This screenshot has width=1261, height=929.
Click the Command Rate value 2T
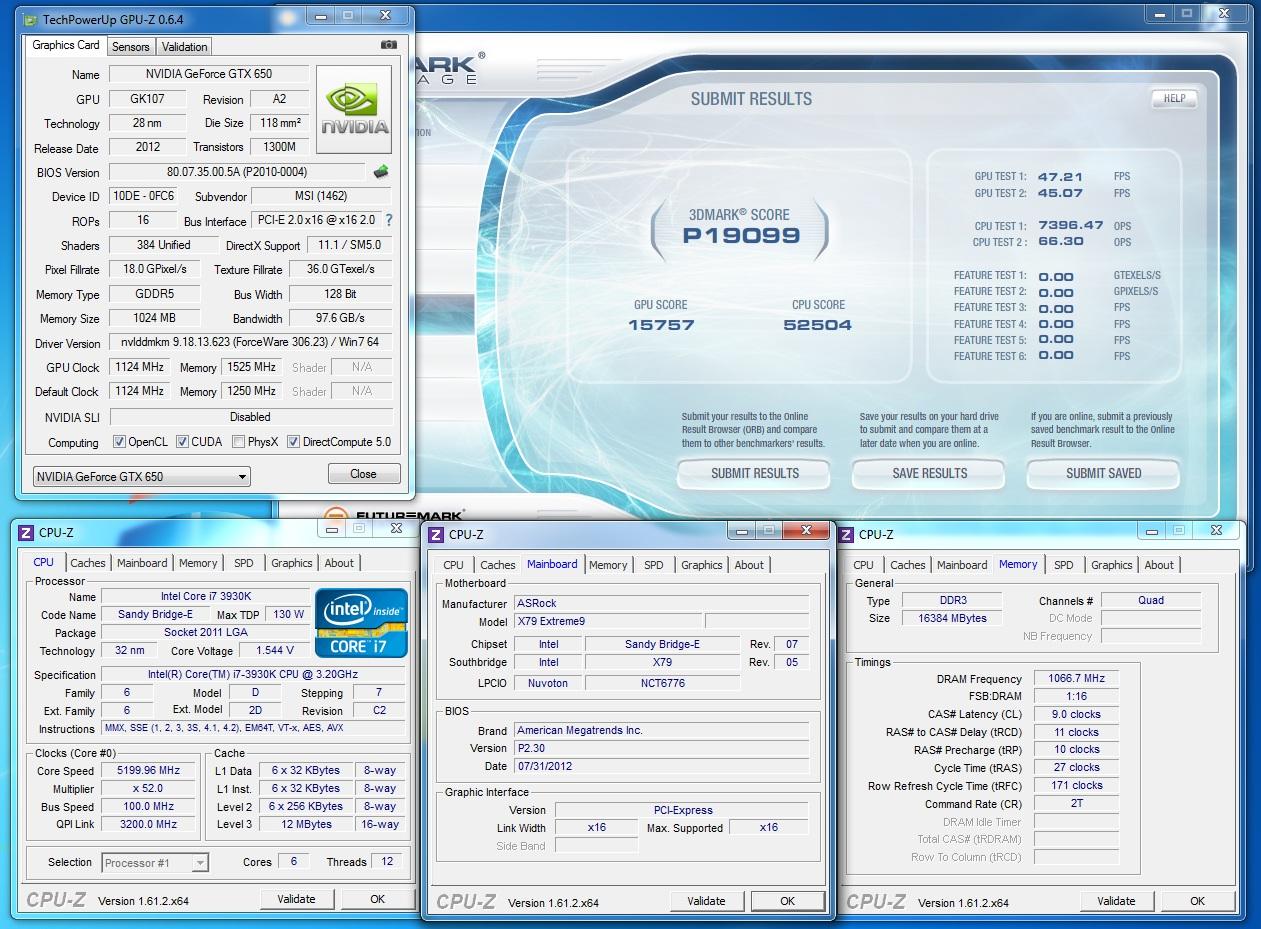1077,803
